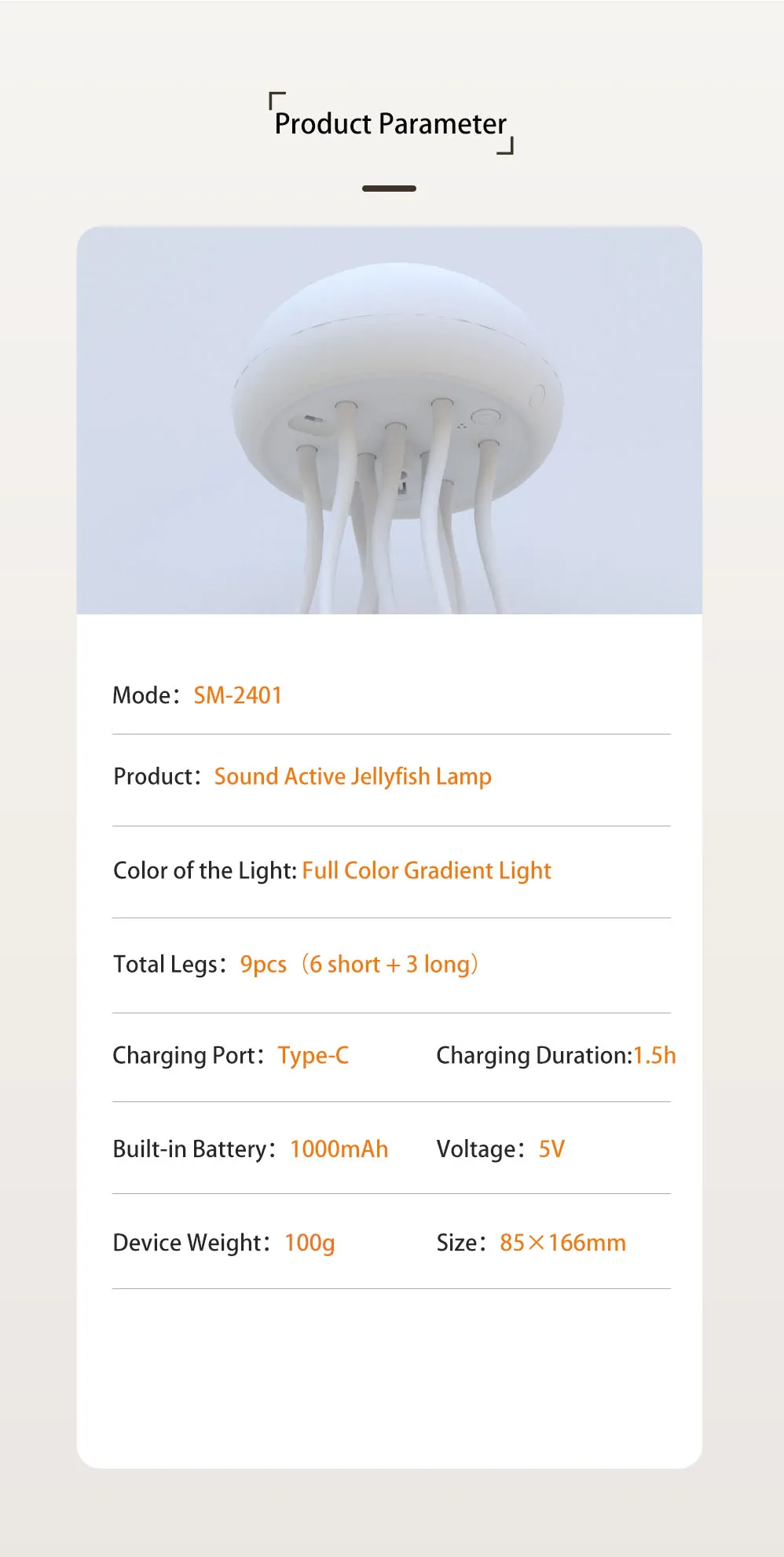Click the Charging Duration label

533,1056
